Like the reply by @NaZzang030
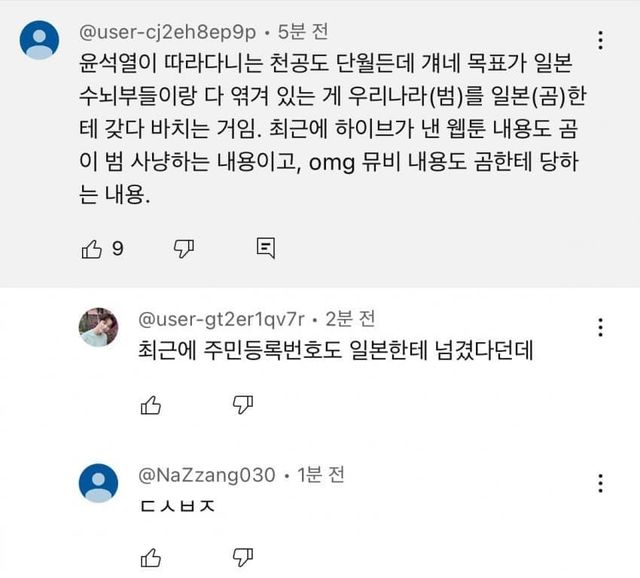Image resolution: width=640 pixels, height=578 pixels. pyautogui.click(x=149, y=556)
